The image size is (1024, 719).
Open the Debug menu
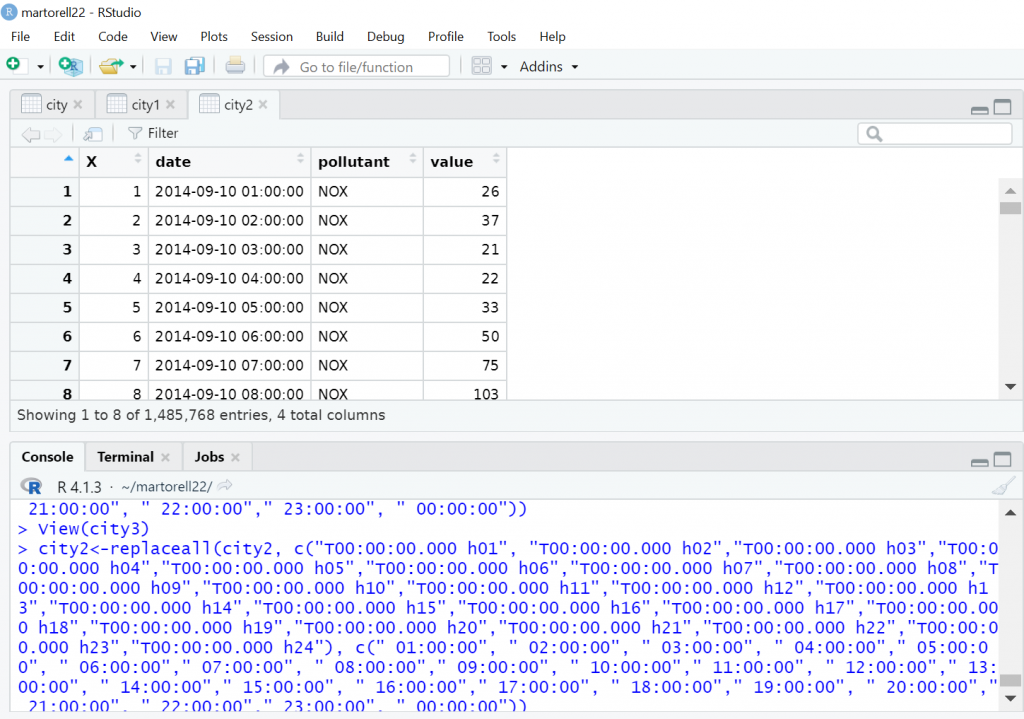tap(385, 37)
